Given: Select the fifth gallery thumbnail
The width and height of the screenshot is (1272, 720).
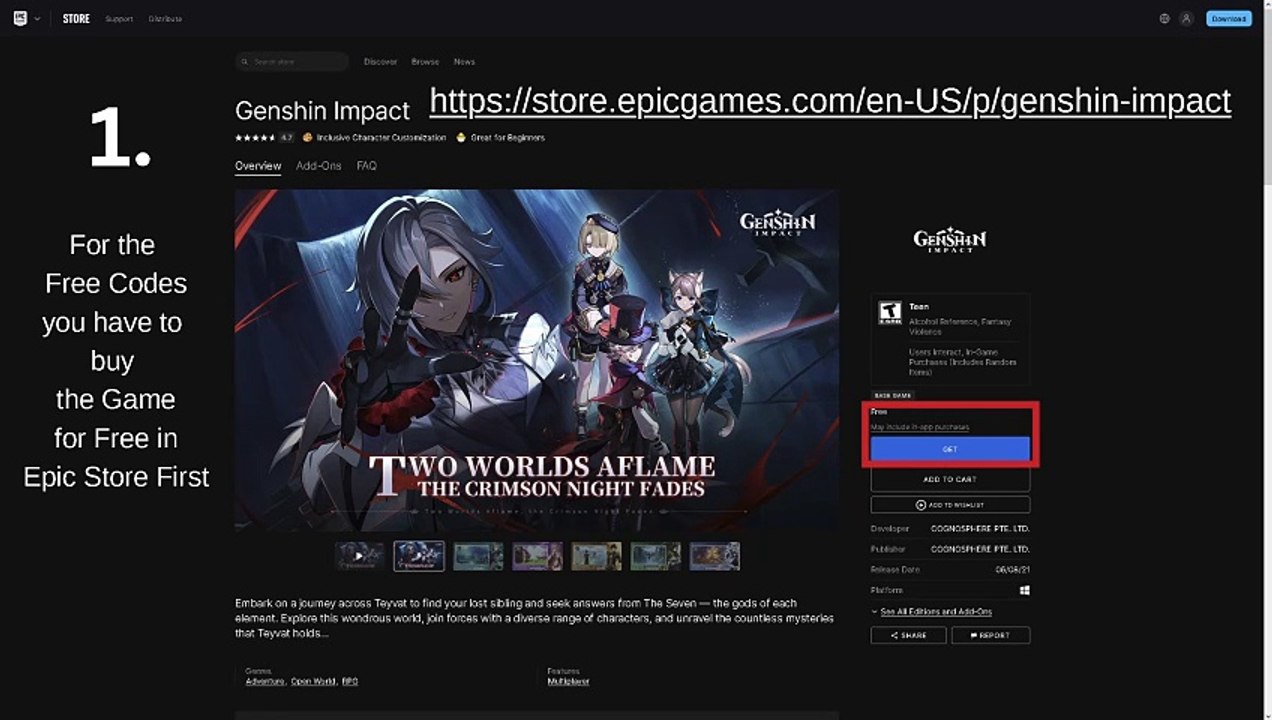Looking at the screenshot, I should click(596, 556).
